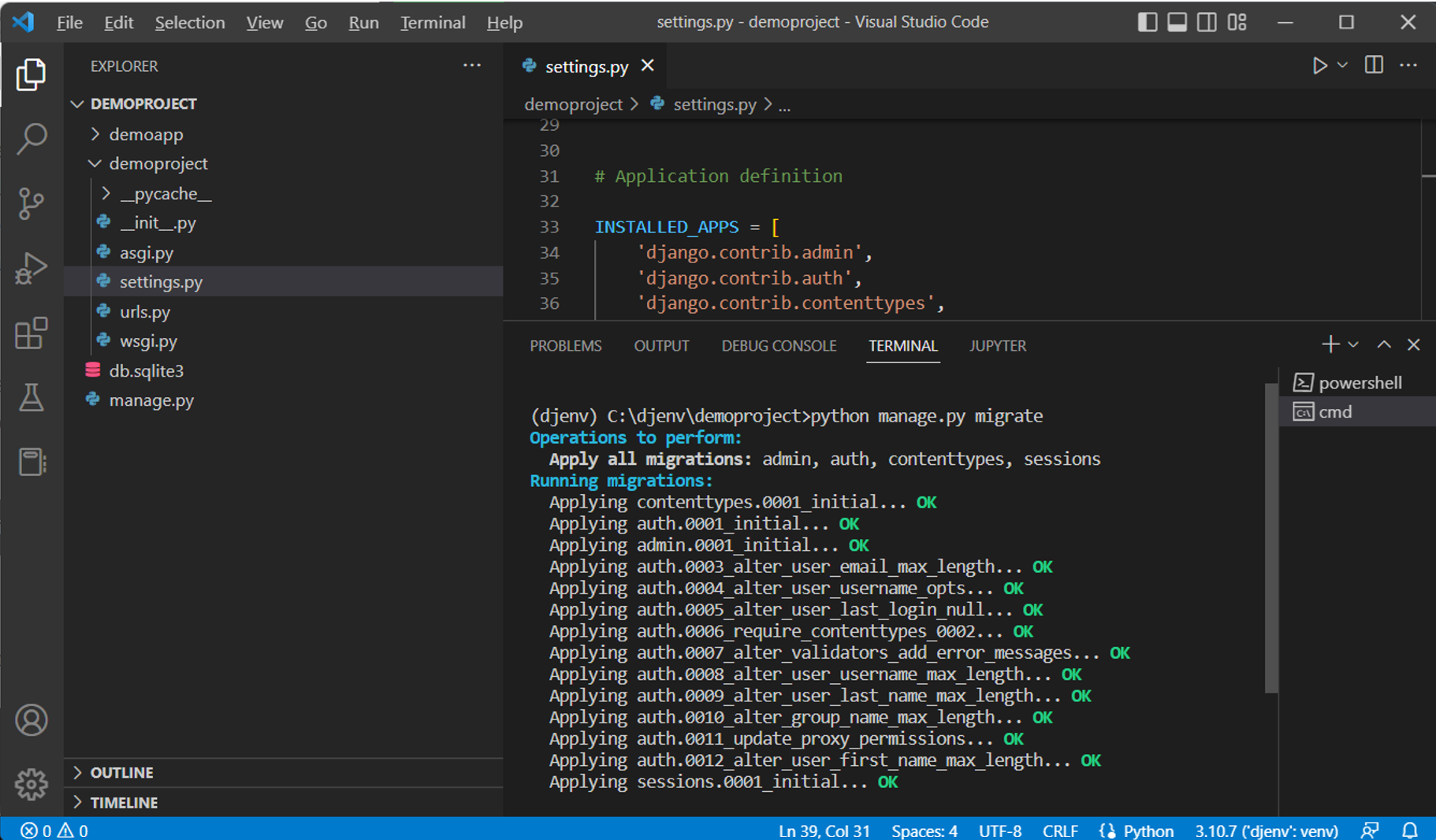Toggle the primary side bar layout button
This screenshot has width=1436, height=840.
(x=1148, y=22)
